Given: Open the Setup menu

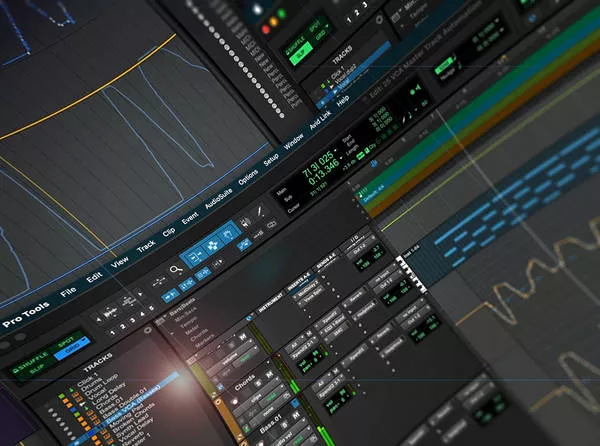Looking at the screenshot, I should pyautogui.click(x=271, y=160).
